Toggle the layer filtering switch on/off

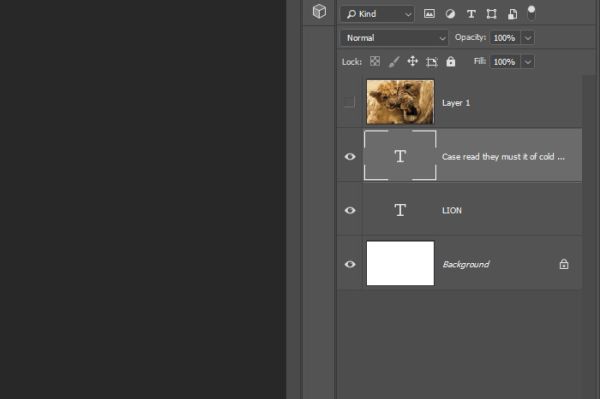click(531, 13)
